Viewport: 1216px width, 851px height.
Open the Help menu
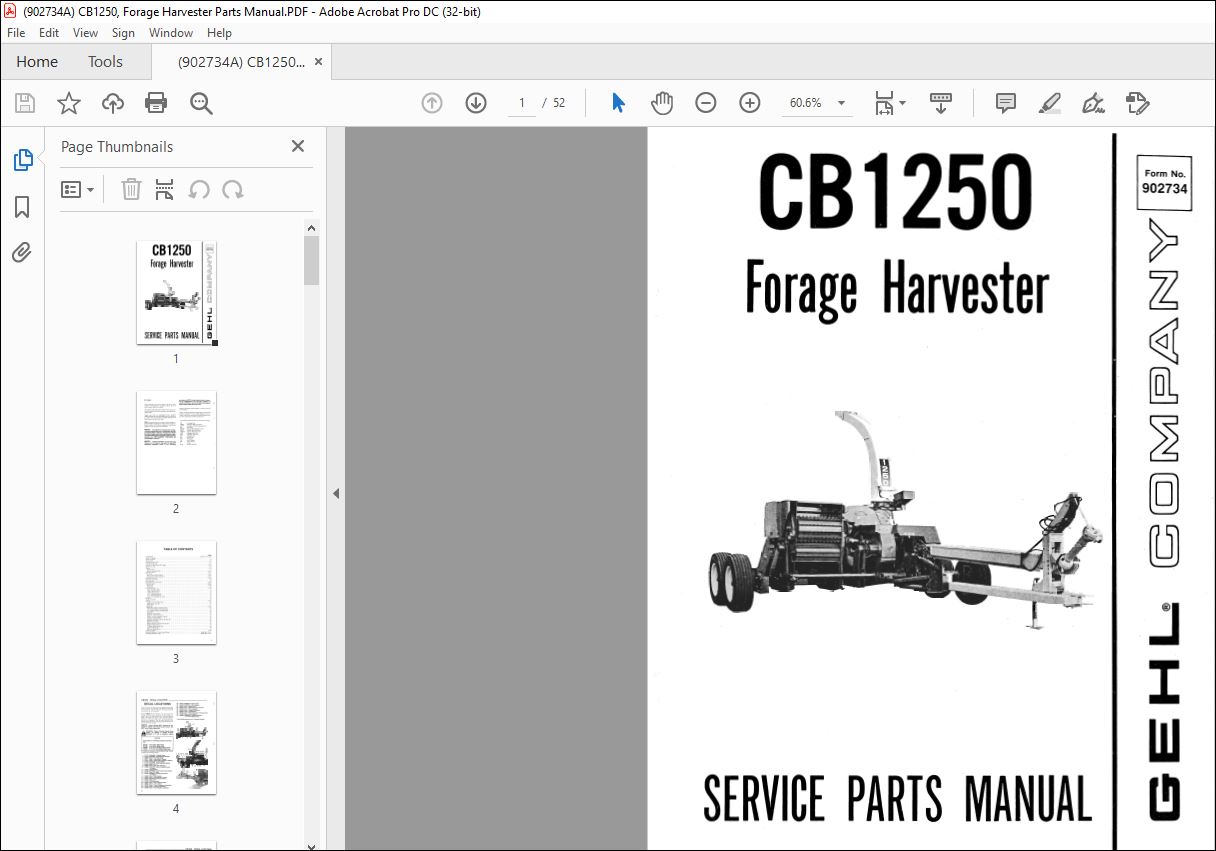pos(219,33)
